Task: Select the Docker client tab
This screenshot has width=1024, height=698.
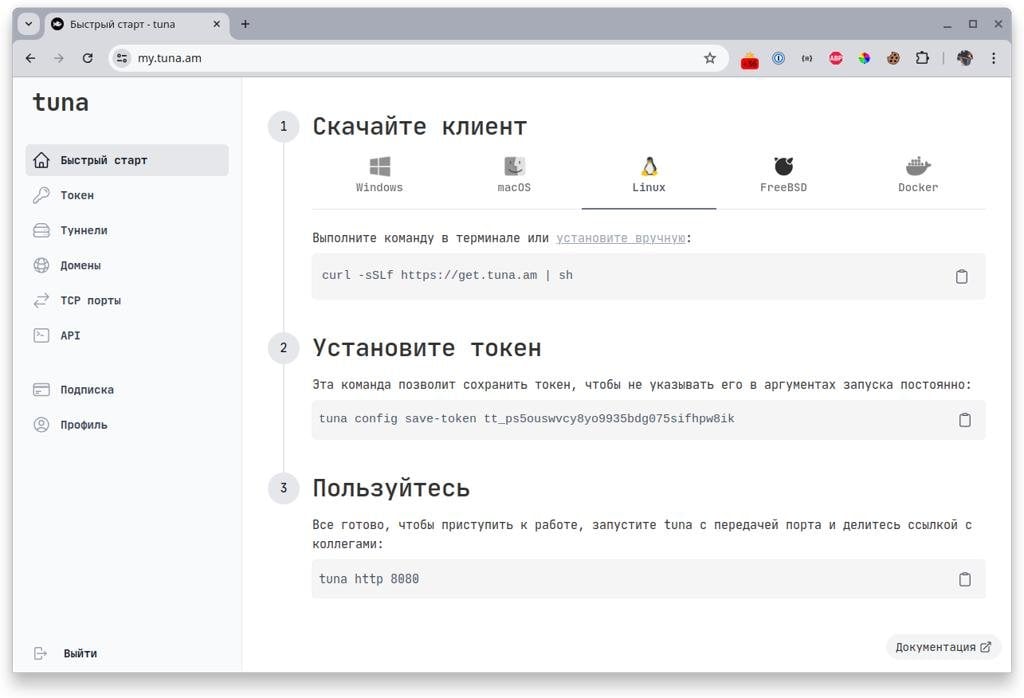Action: coord(918,175)
